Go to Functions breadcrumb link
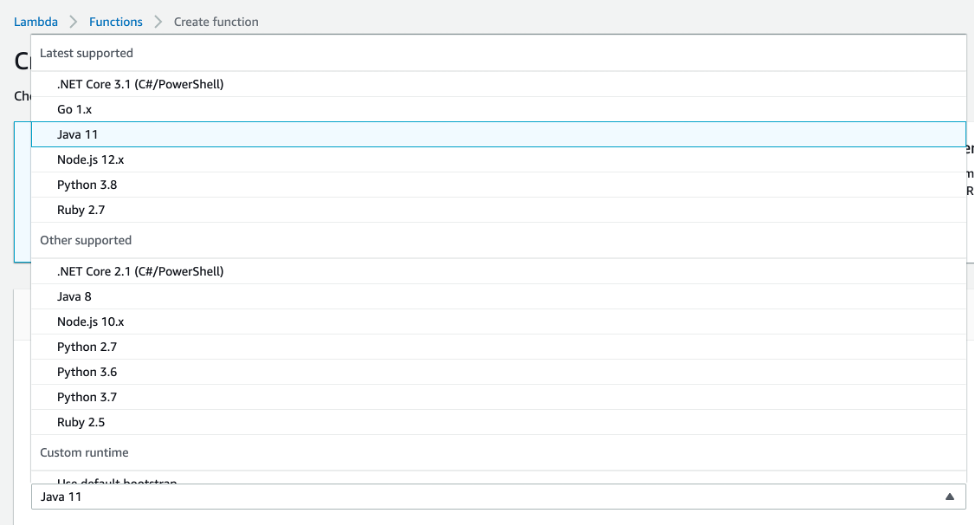Image resolution: width=974 pixels, height=525 pixels. point(116,22)
